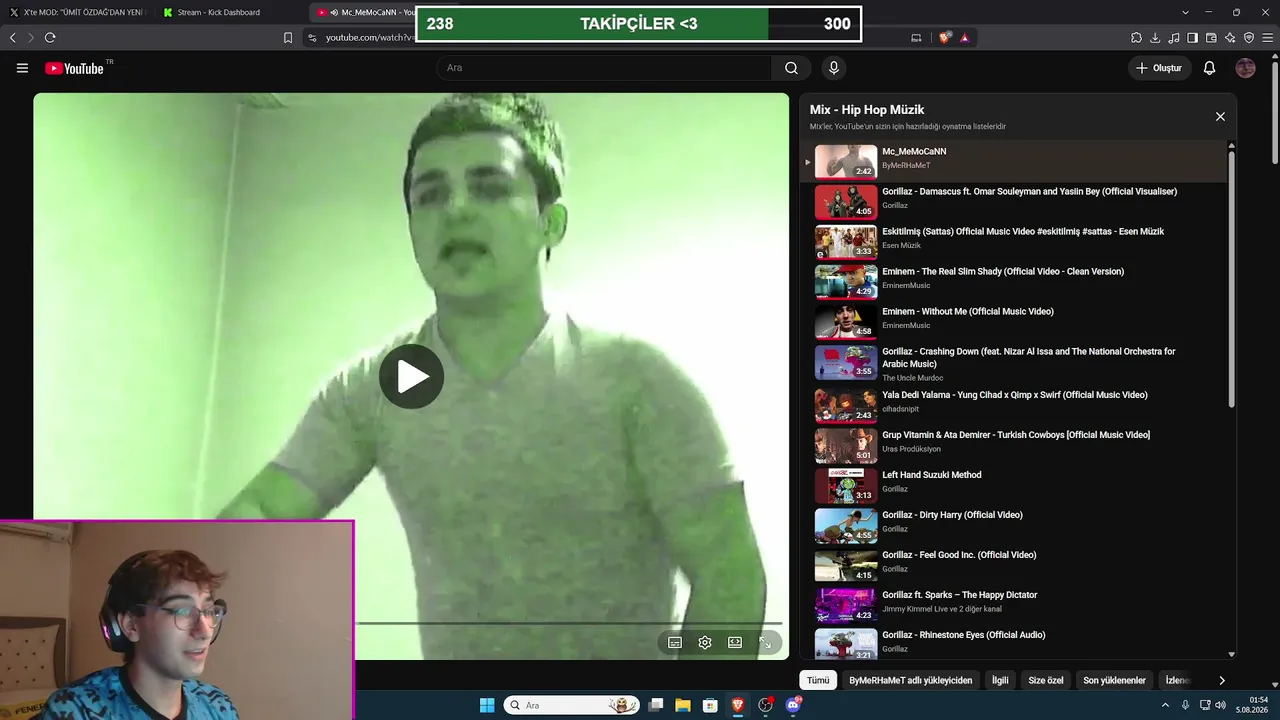The image size is (1280, 720).
Task: Click the Windows taskbar Ara search box
Action: click(x=572, y=705)
